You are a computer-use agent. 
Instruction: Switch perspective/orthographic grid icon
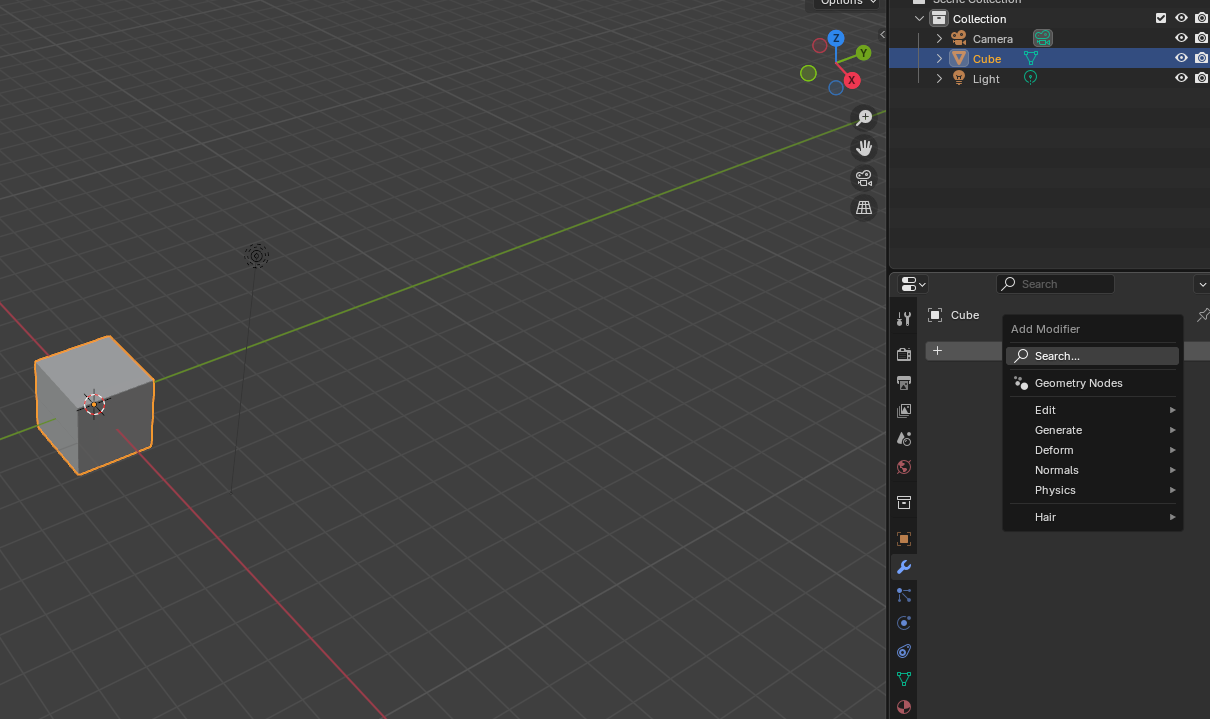click(x=864, y=208)
